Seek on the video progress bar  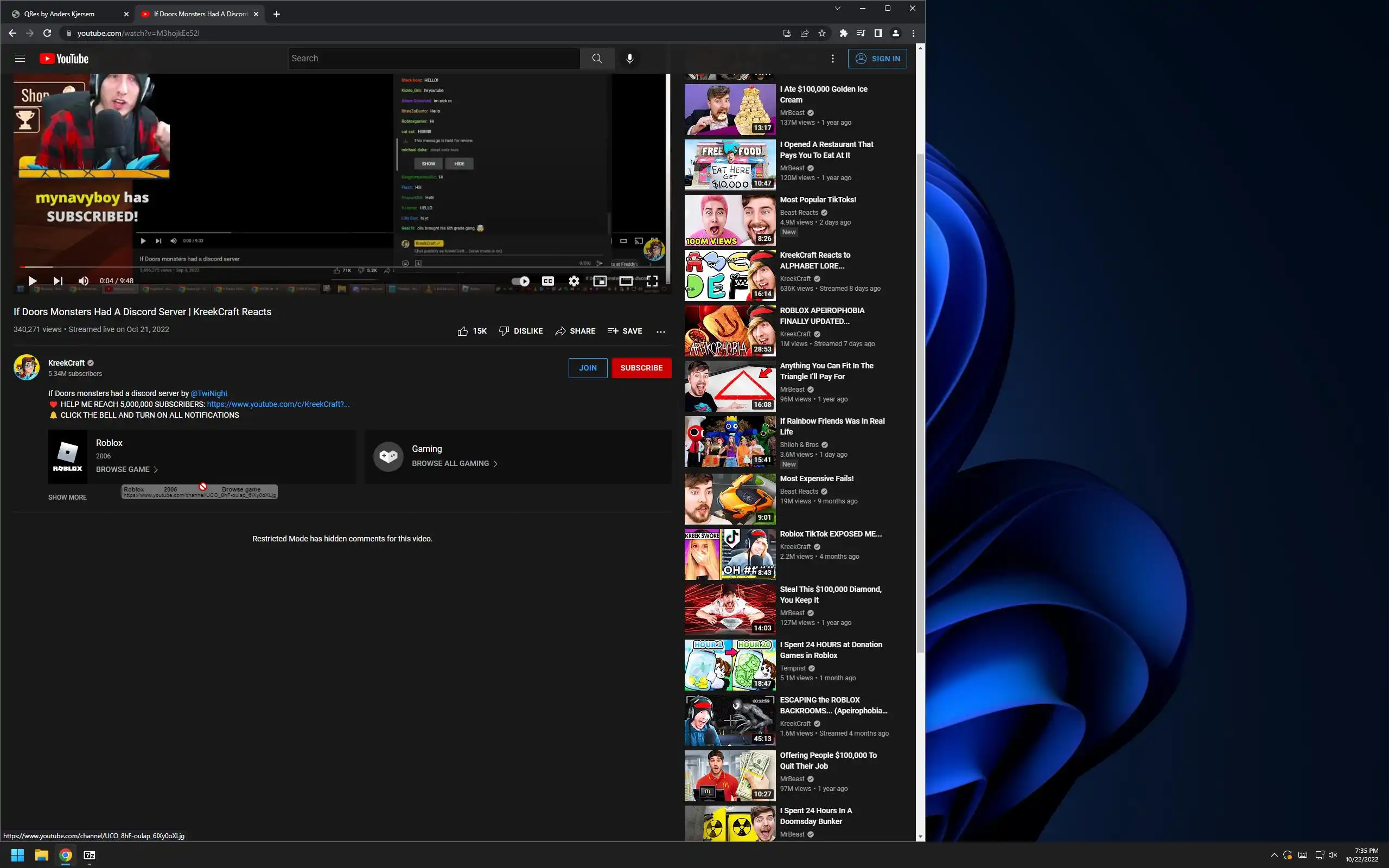point(345,267)
